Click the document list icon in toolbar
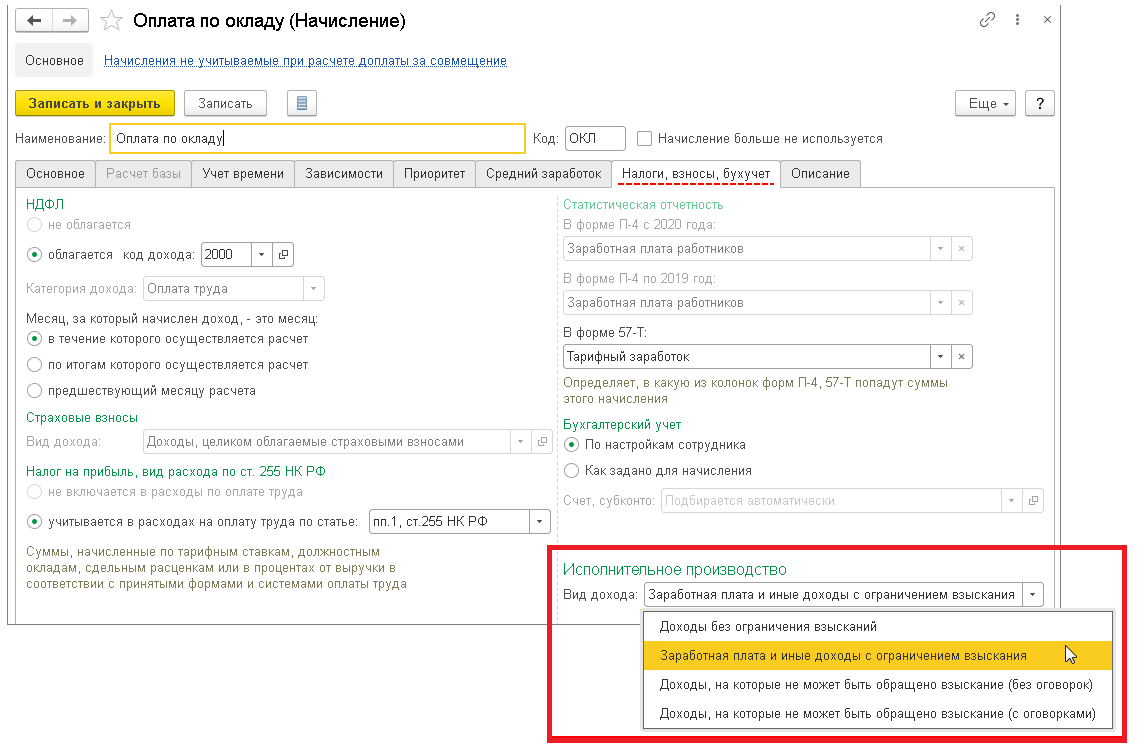The image size is (1141, 754). pos(302,103)
